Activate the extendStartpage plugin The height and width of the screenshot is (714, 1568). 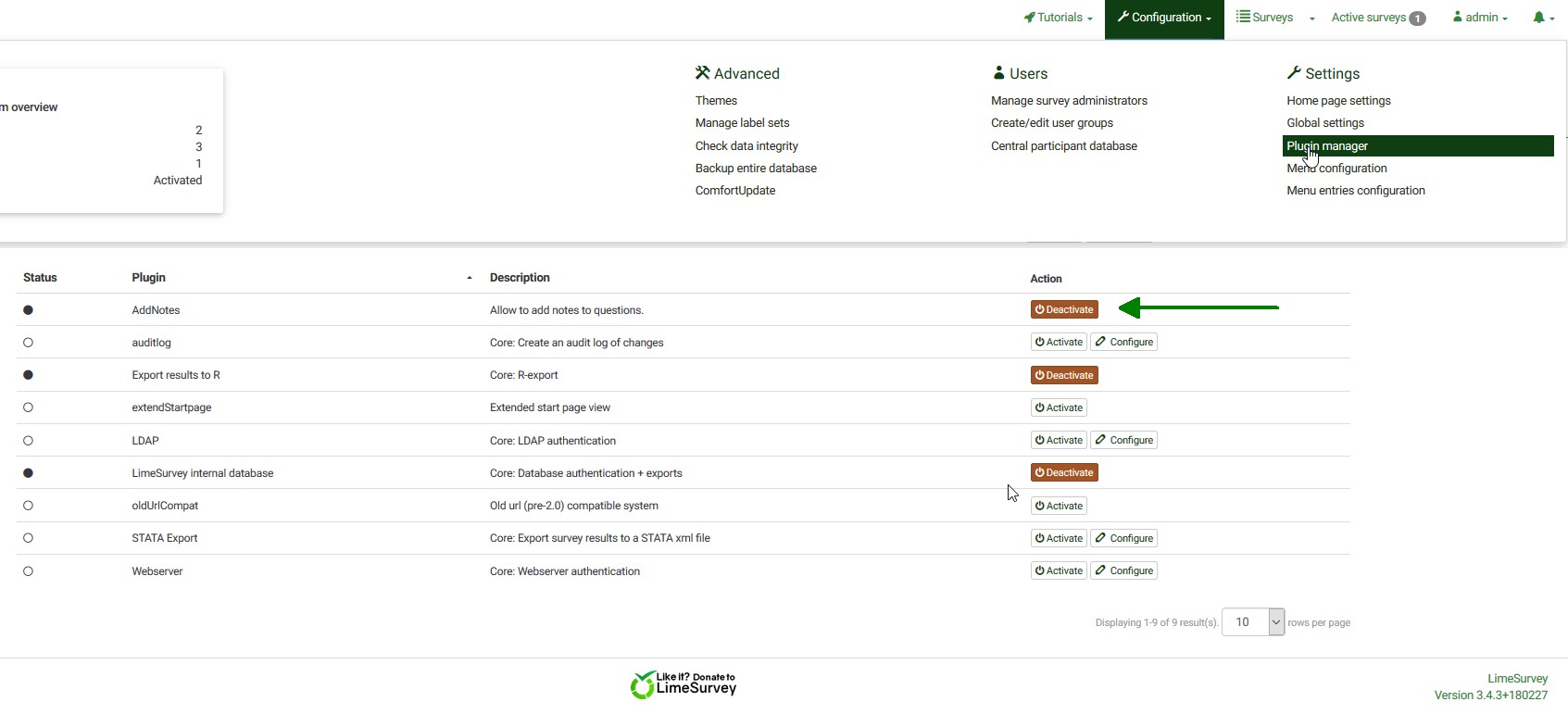pyautogui.click(x=1059, y=408)
